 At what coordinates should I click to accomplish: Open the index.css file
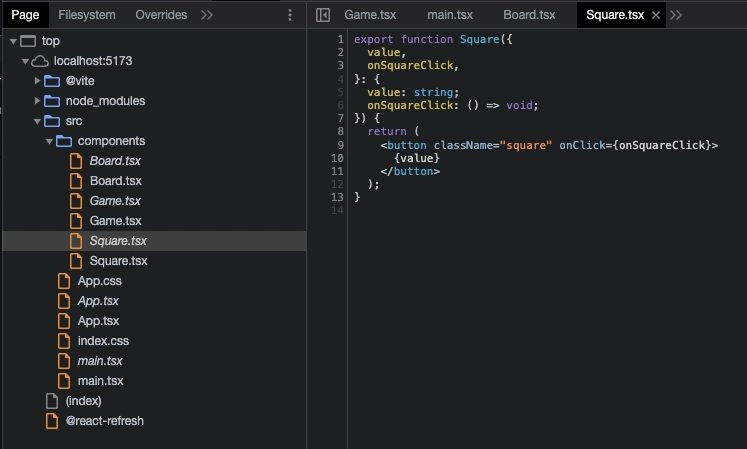tap(103, 341)
